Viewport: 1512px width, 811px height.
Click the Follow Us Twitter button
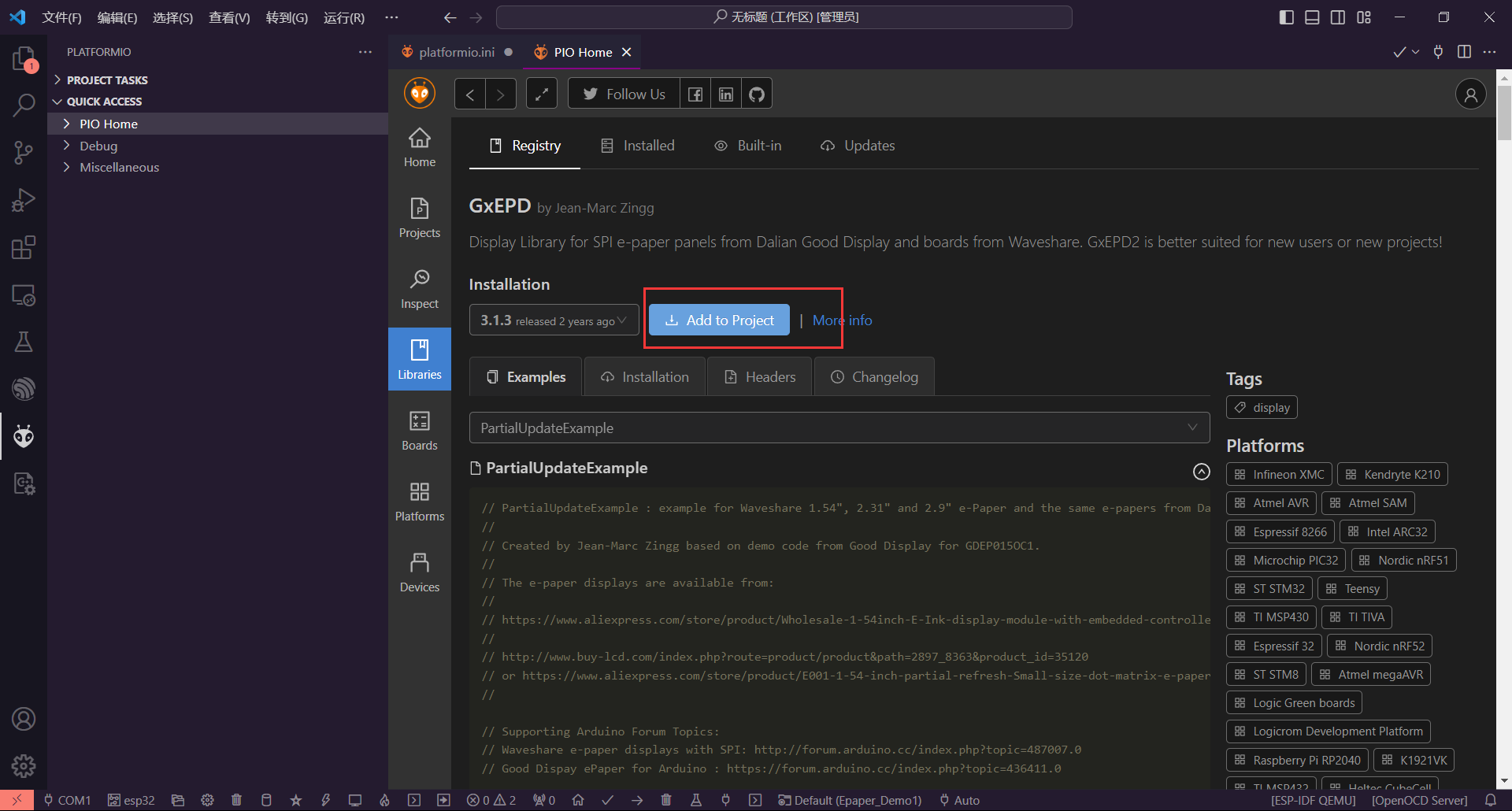click(x=624, y=94)
